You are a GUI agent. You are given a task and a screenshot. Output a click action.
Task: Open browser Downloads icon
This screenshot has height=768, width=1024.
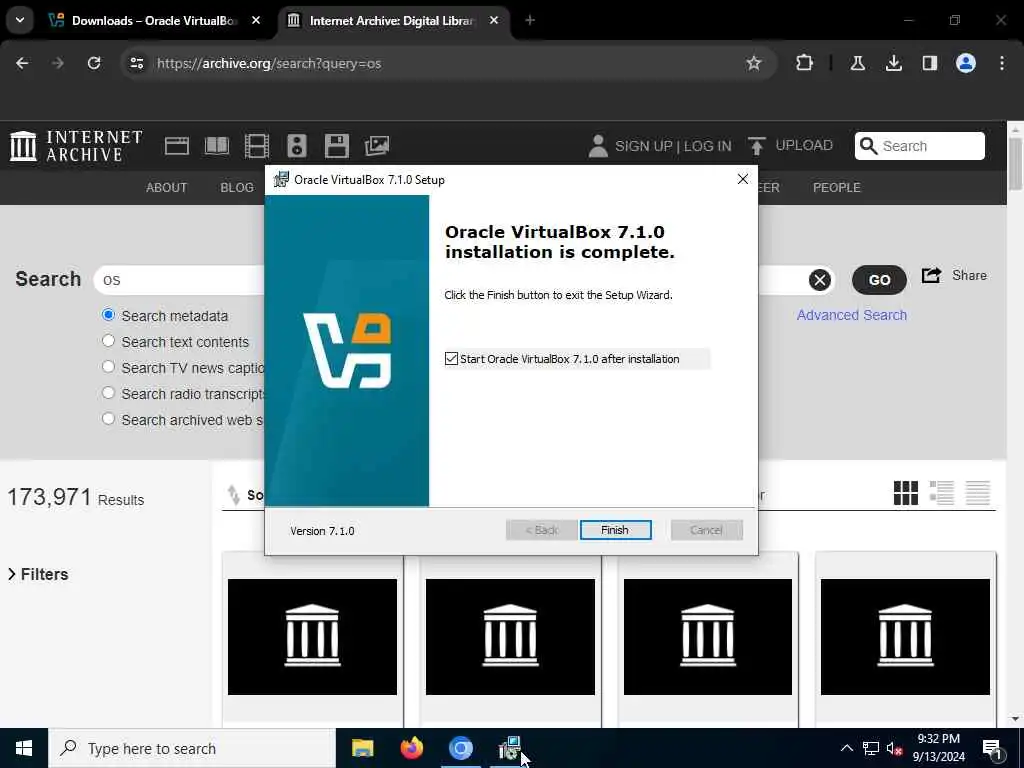click(x=893, y=63)
